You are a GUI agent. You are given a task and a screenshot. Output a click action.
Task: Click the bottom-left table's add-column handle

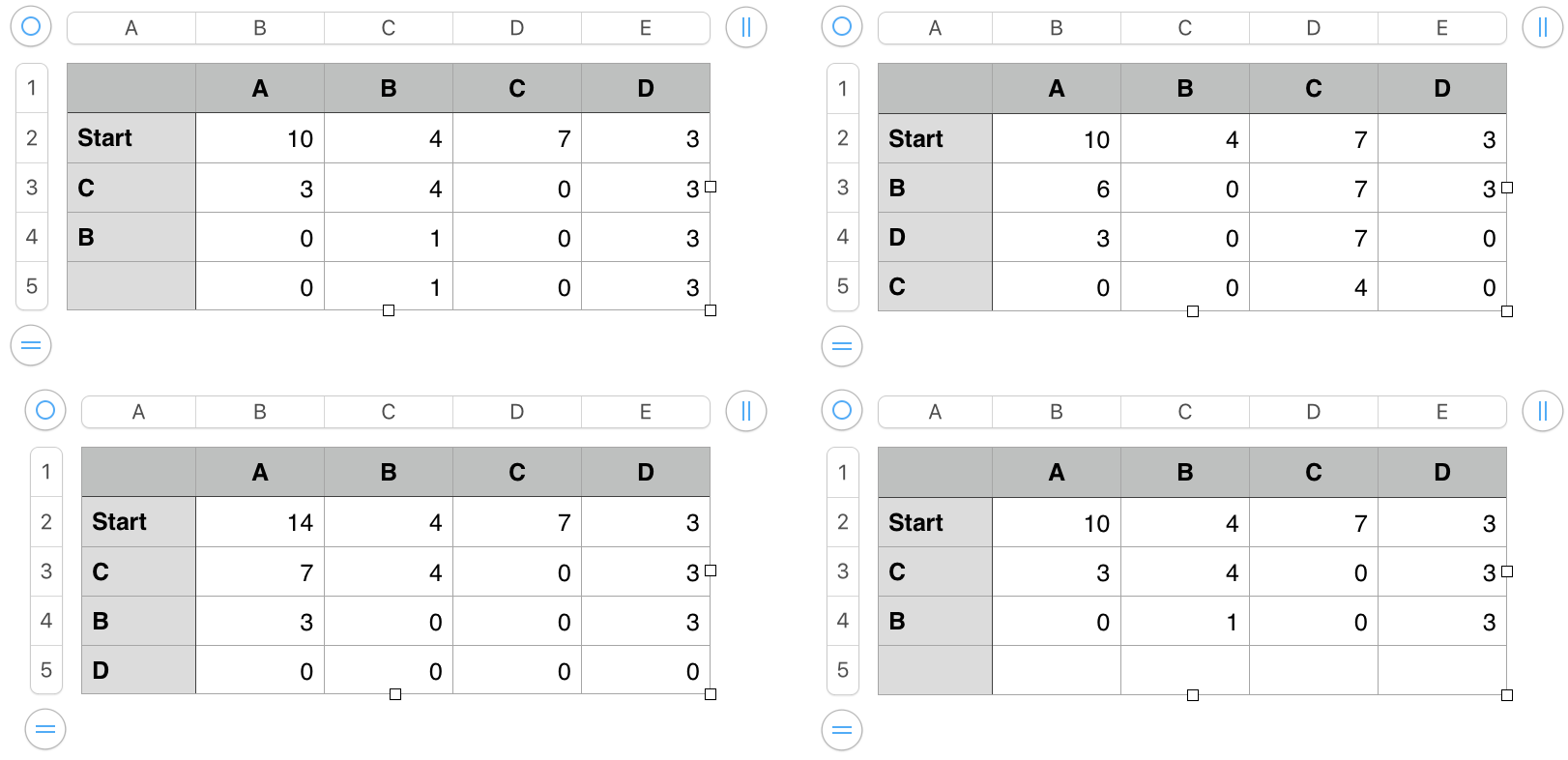[x=745, y=411]
